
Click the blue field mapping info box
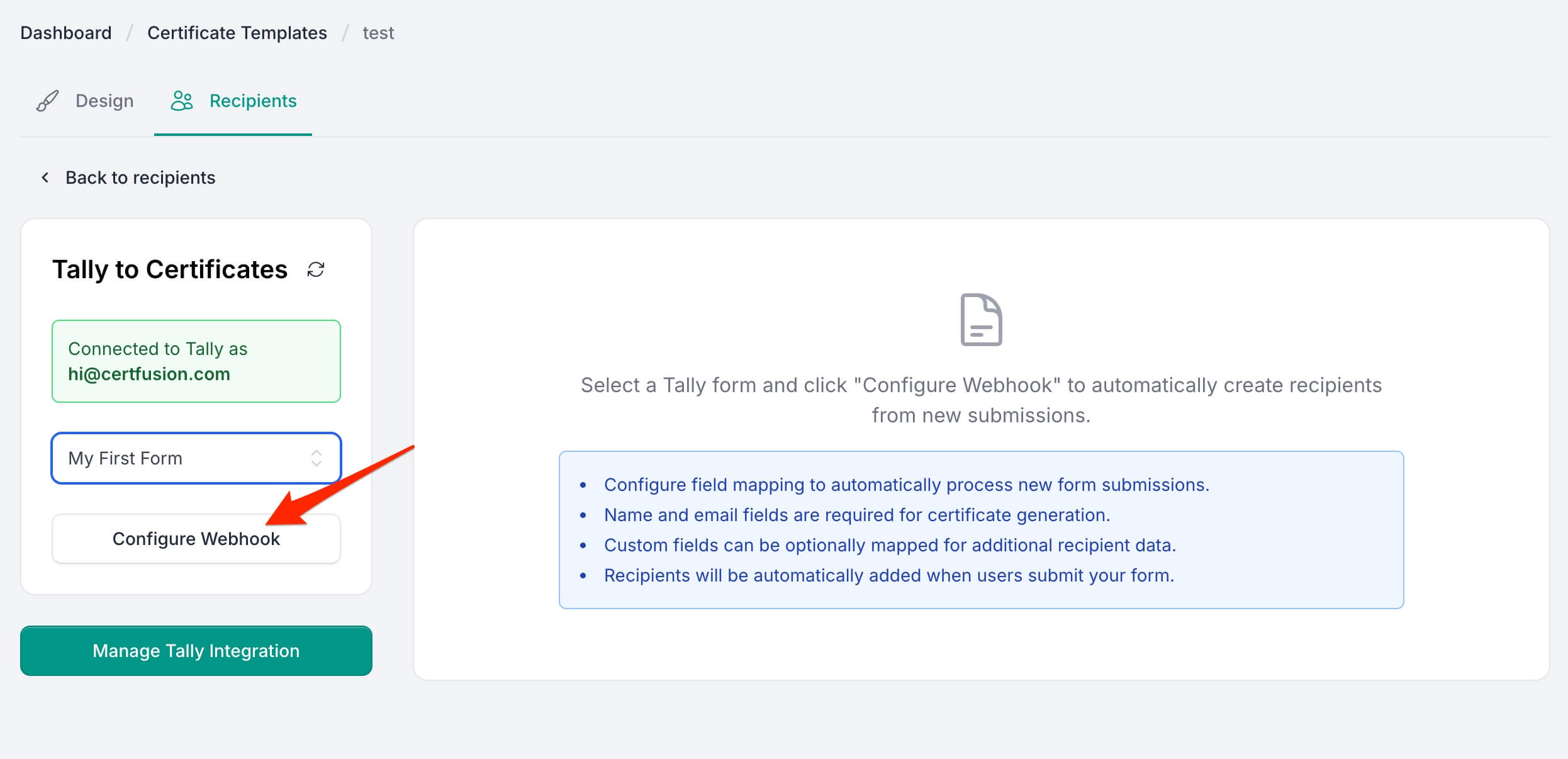click(x=981, y=529)
